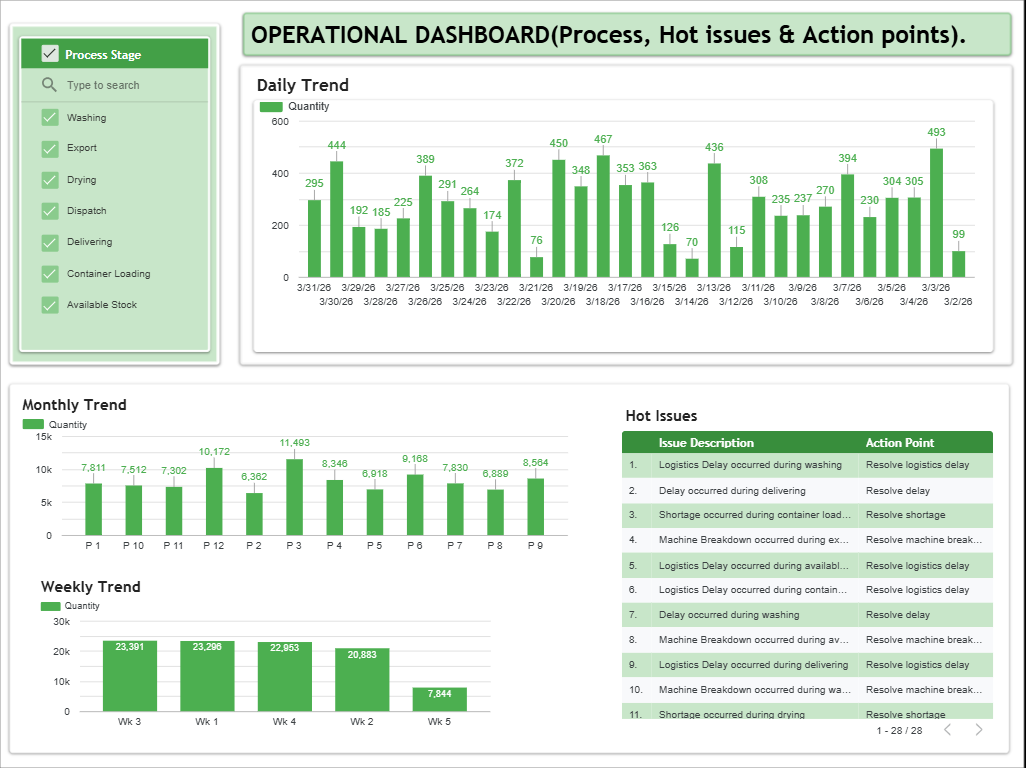
Task: Click the previous-page arrow below Hot Issues
Action: (x=947, y=729)
